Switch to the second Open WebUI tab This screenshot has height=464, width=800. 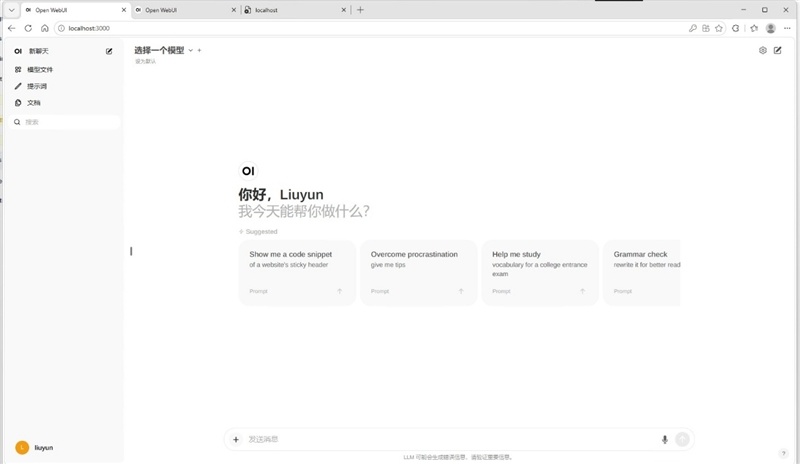(x=183, y=10)
